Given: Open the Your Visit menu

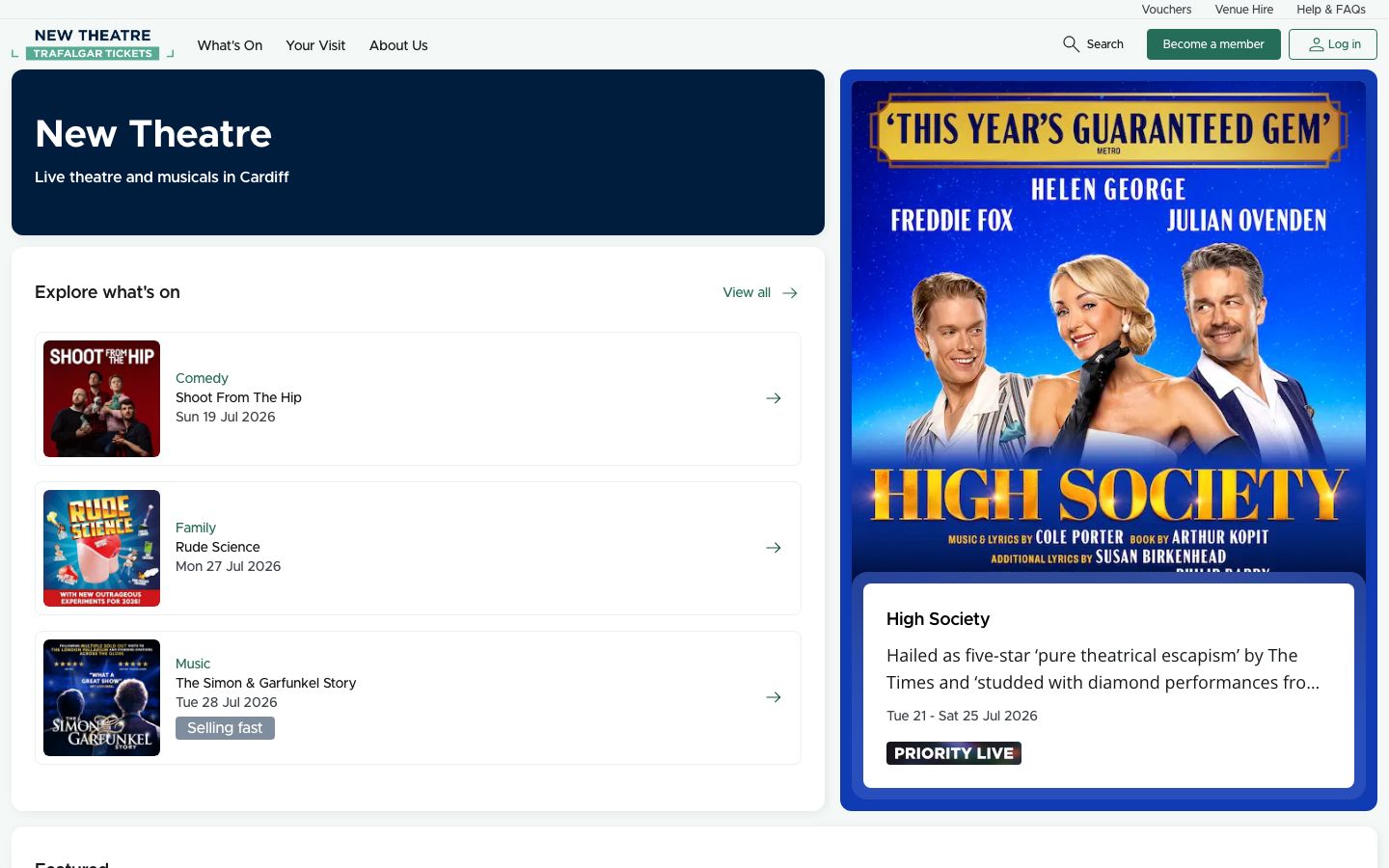Looking at the screenshot, I should (315, 45).
